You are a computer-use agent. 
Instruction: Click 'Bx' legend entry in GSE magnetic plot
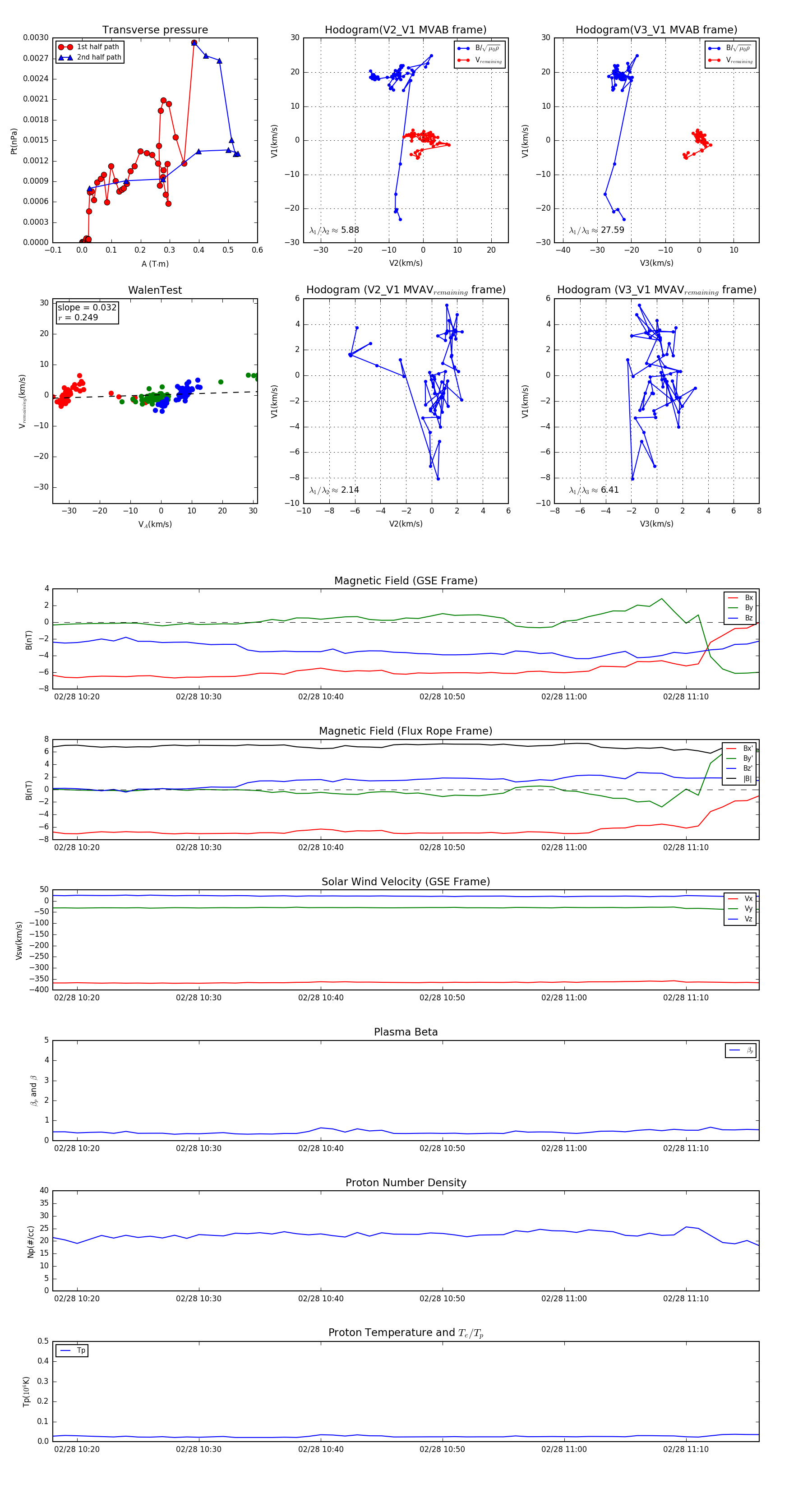(x=740, y=598)
